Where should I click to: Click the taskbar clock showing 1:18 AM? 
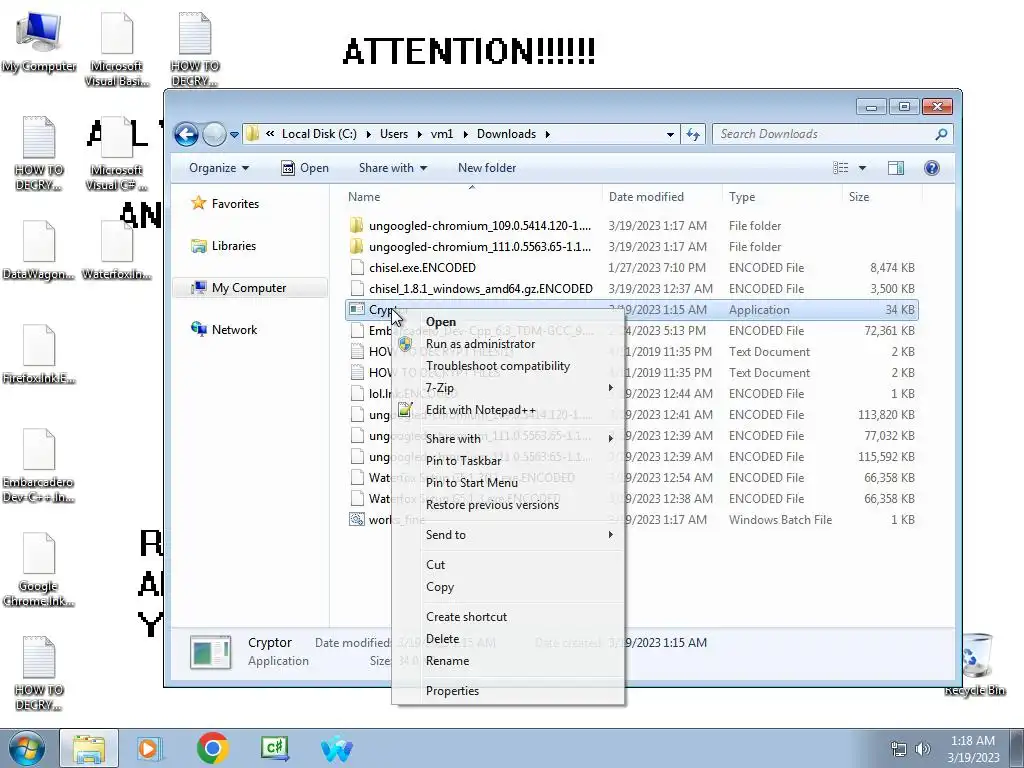(973, 749)
